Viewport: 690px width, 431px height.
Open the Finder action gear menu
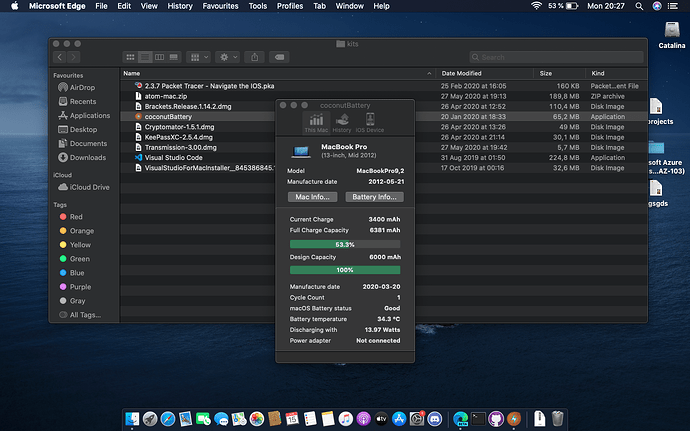(x=228, y=57)
